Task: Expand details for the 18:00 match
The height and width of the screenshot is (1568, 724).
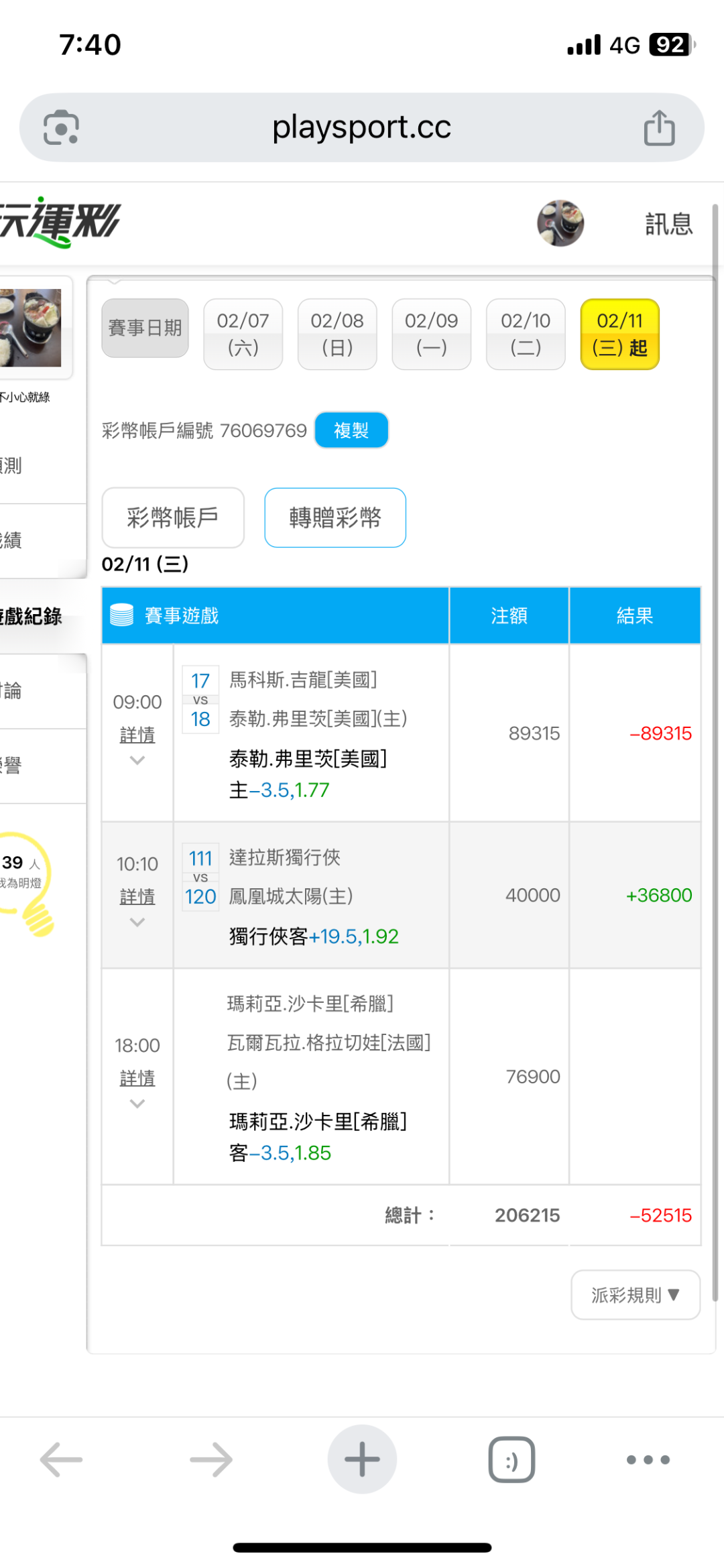Action: pos(137,1079)
